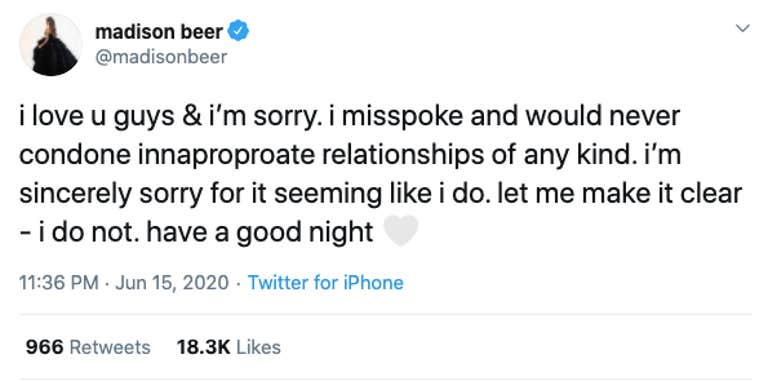Viewport: 768px width, 381px height.
Task: Click the white heart emoji
Action: click(x=401, y=231)
